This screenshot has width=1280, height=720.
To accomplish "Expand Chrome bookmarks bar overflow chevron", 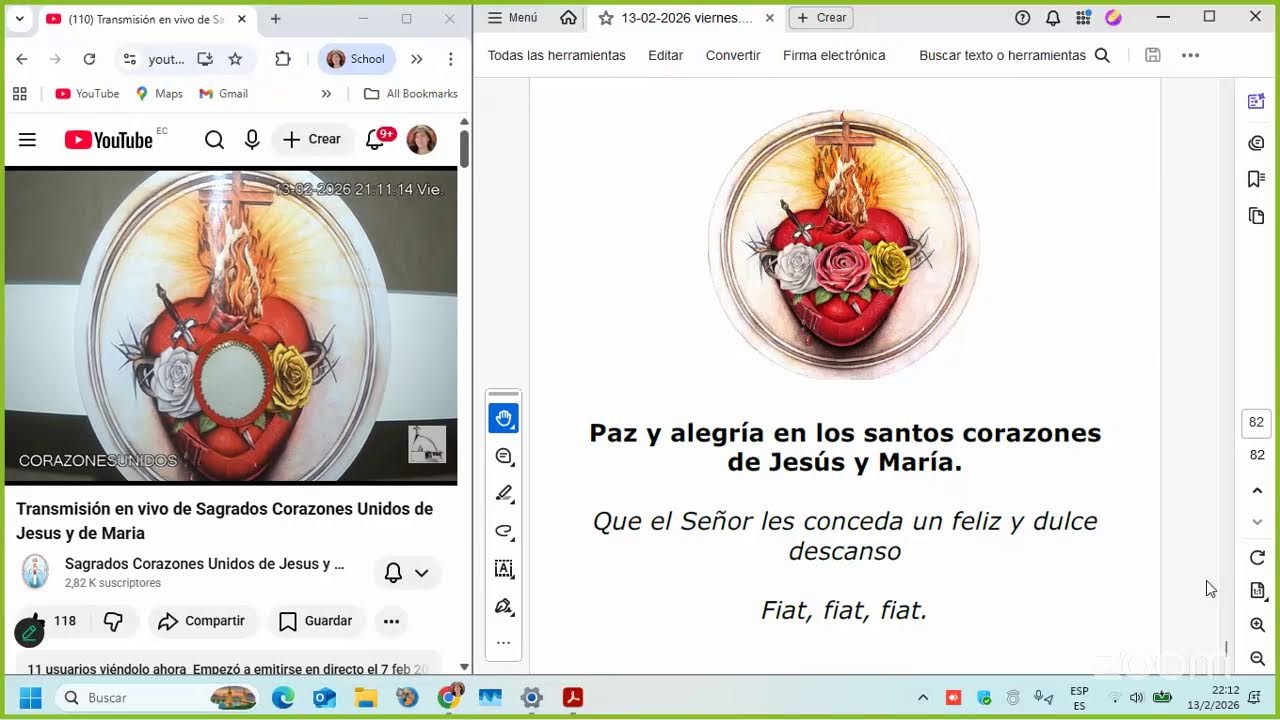I will 326,93.
